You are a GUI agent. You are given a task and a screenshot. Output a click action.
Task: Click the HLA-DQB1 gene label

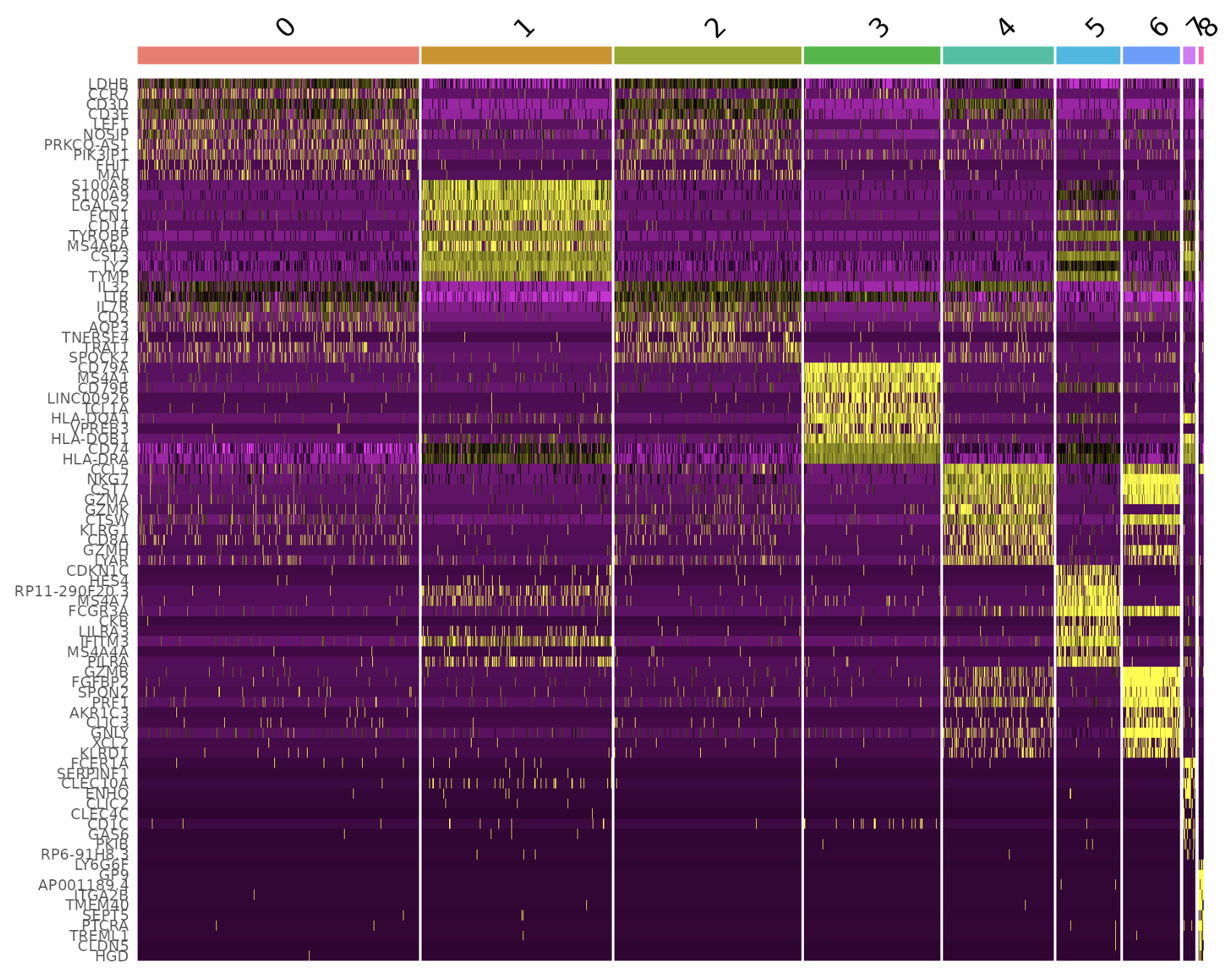90,440
